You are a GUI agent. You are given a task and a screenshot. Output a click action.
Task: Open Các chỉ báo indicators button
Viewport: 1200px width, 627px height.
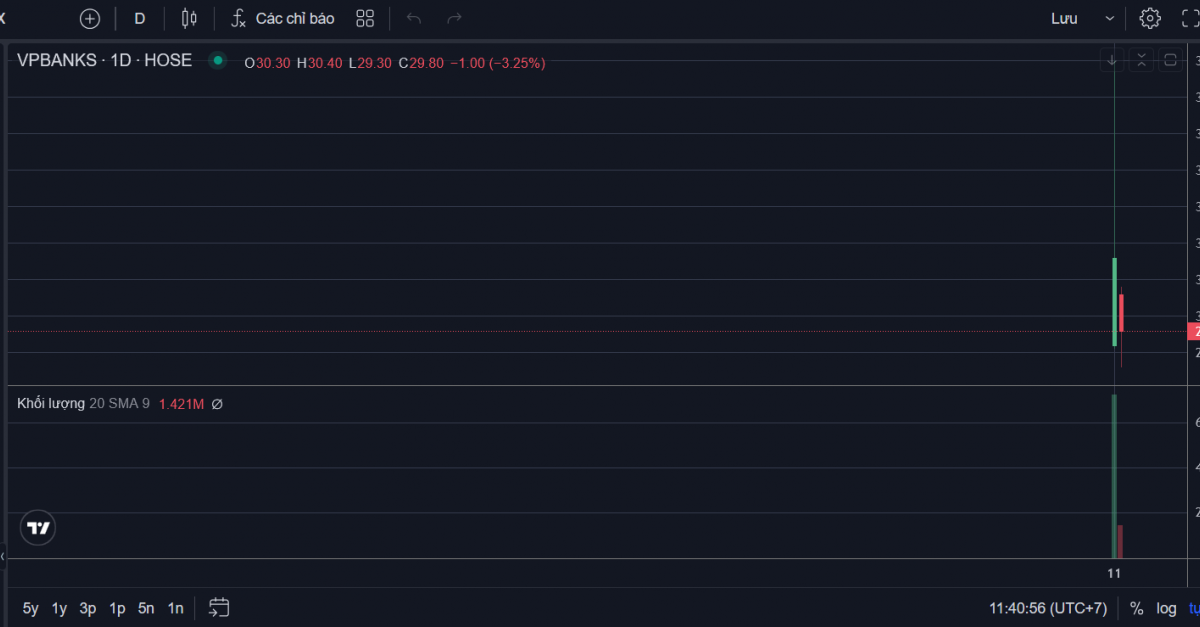pos(283,18)
